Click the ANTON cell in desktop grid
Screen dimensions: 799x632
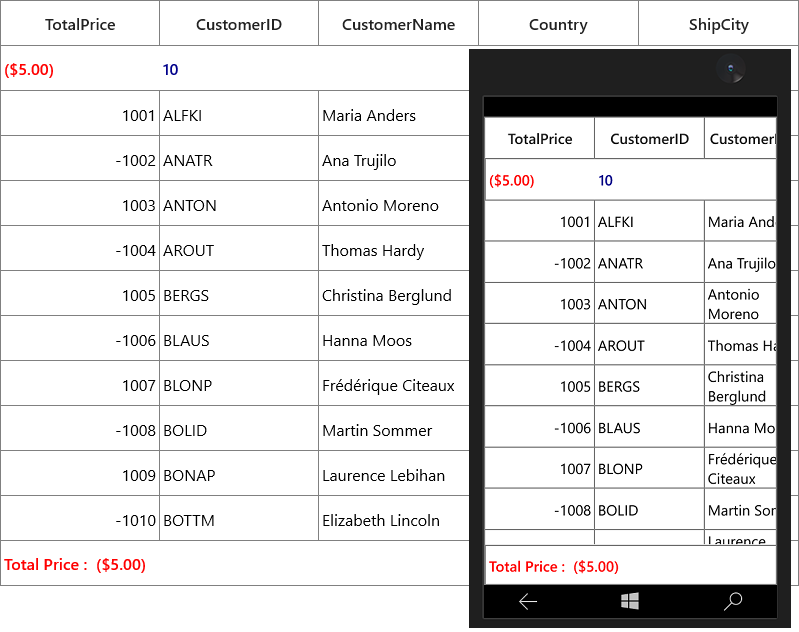point(239,203)
